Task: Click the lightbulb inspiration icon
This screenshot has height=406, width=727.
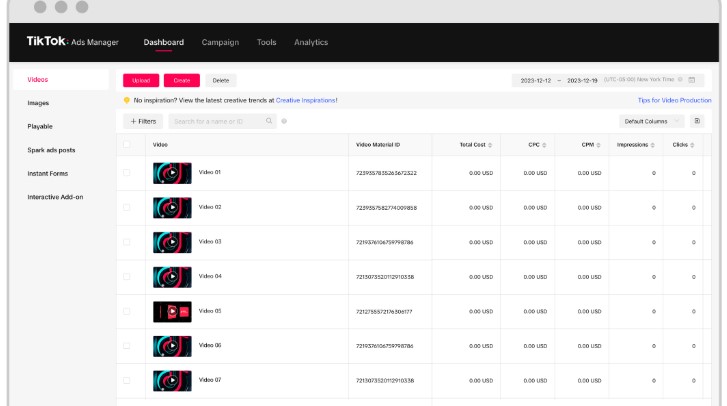Action: point(127,100)
